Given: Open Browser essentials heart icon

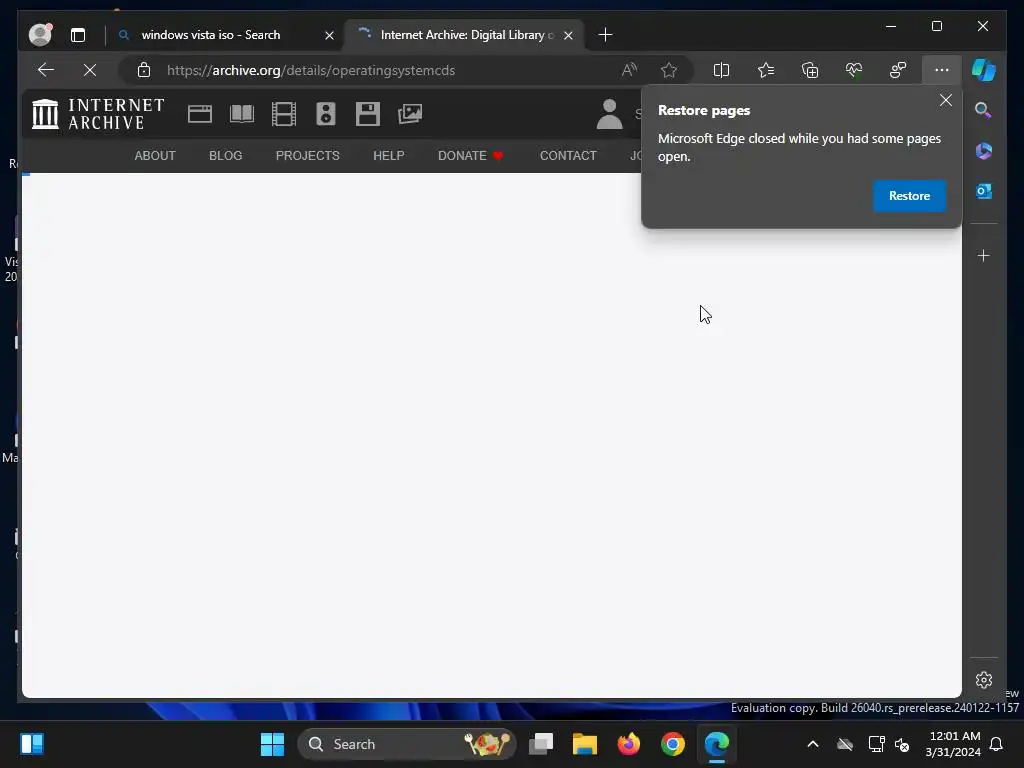Looking at the screenshot, I should point(854,70).
